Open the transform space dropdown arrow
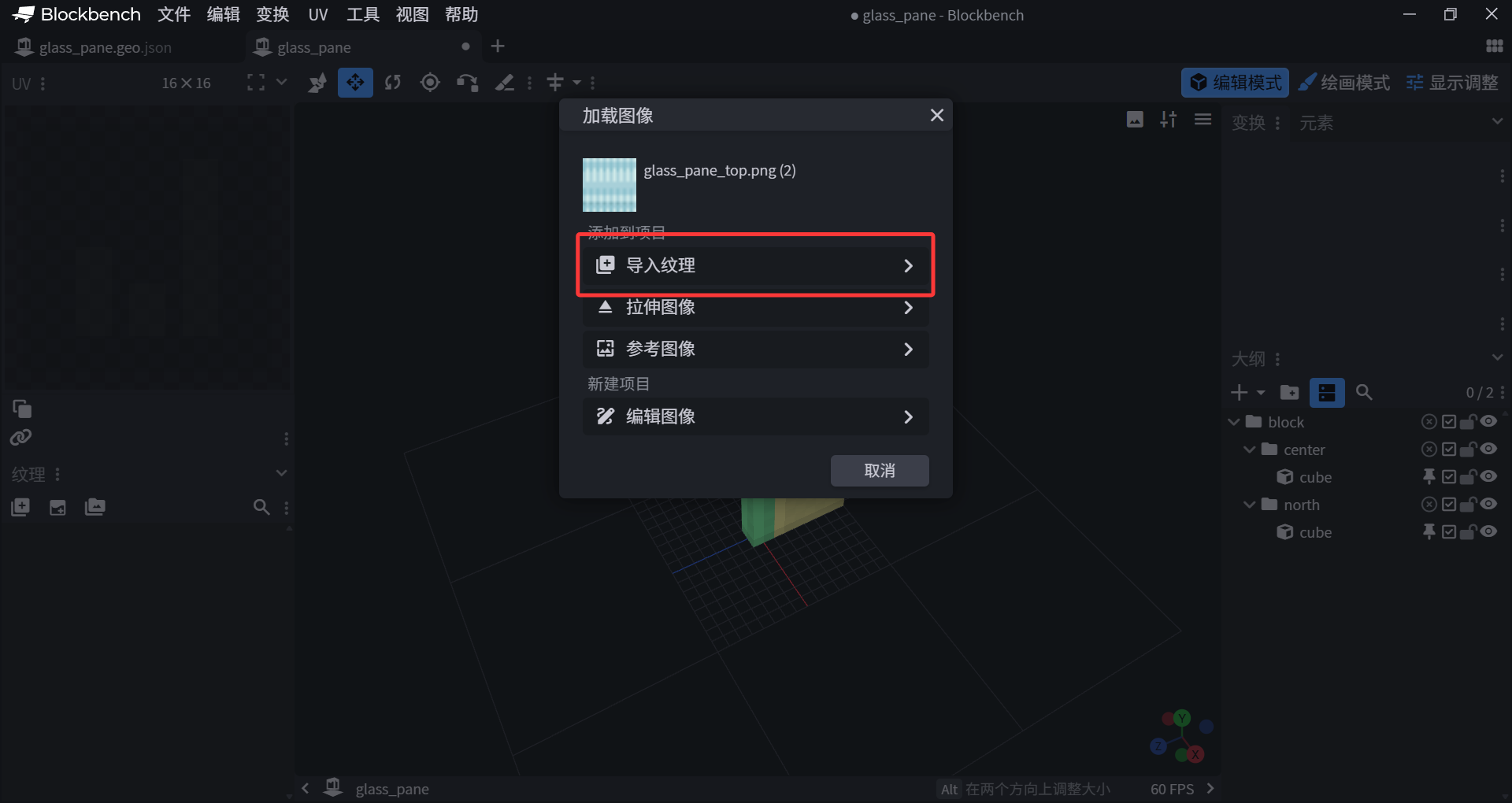Image resolution: width=1512 pixels, height=803 pixels. (x=576, y=83)
